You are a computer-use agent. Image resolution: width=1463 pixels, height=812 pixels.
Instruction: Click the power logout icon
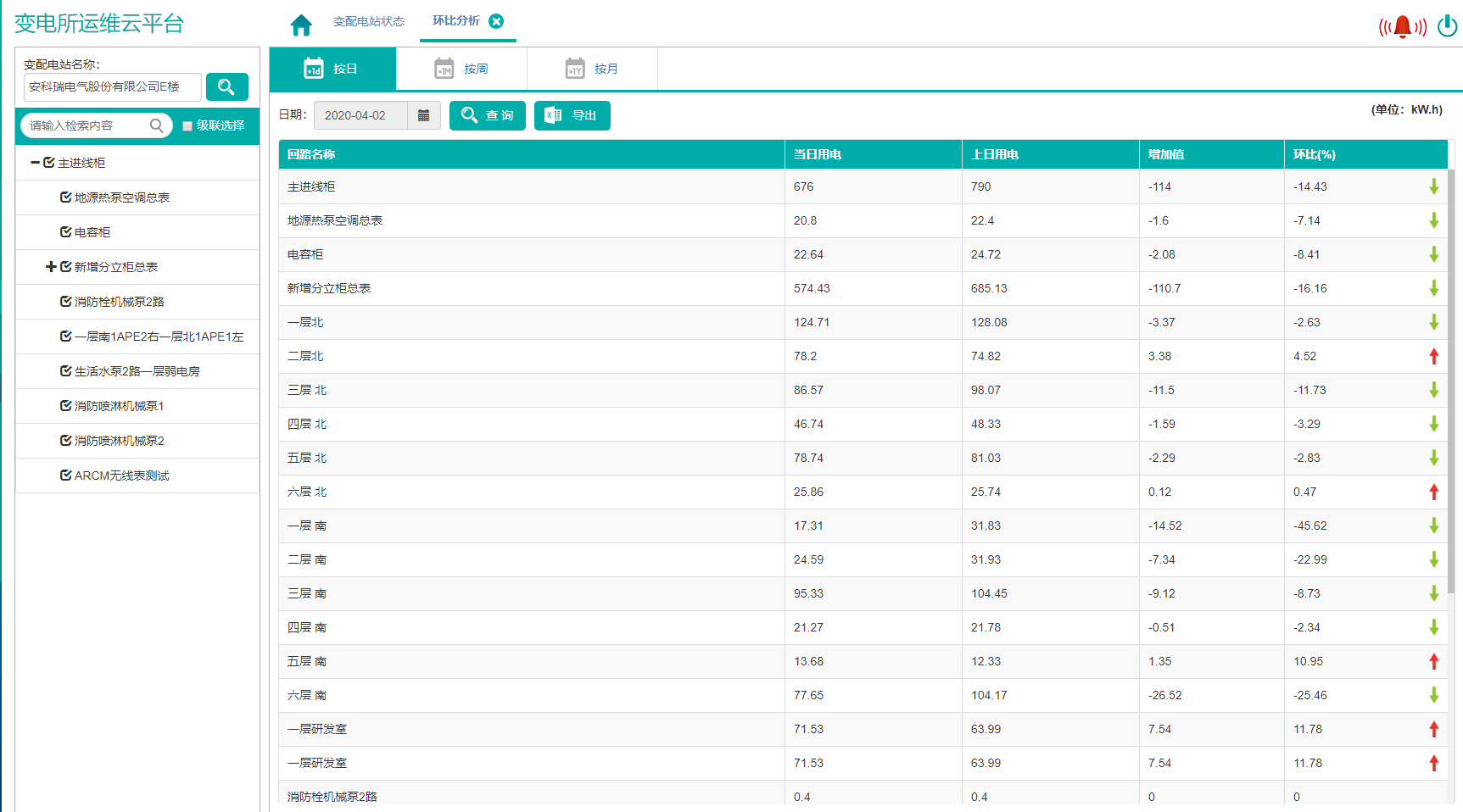pyautogui.click(x=1447, y=26)
